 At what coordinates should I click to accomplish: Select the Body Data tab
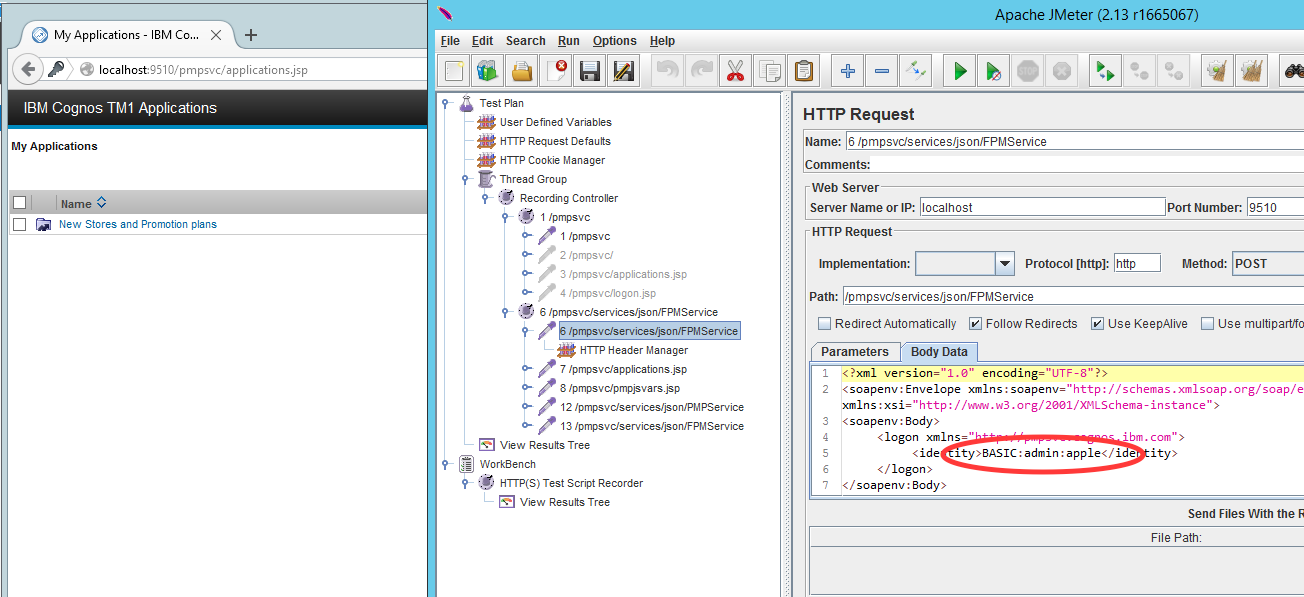click(x=940, y=352)
